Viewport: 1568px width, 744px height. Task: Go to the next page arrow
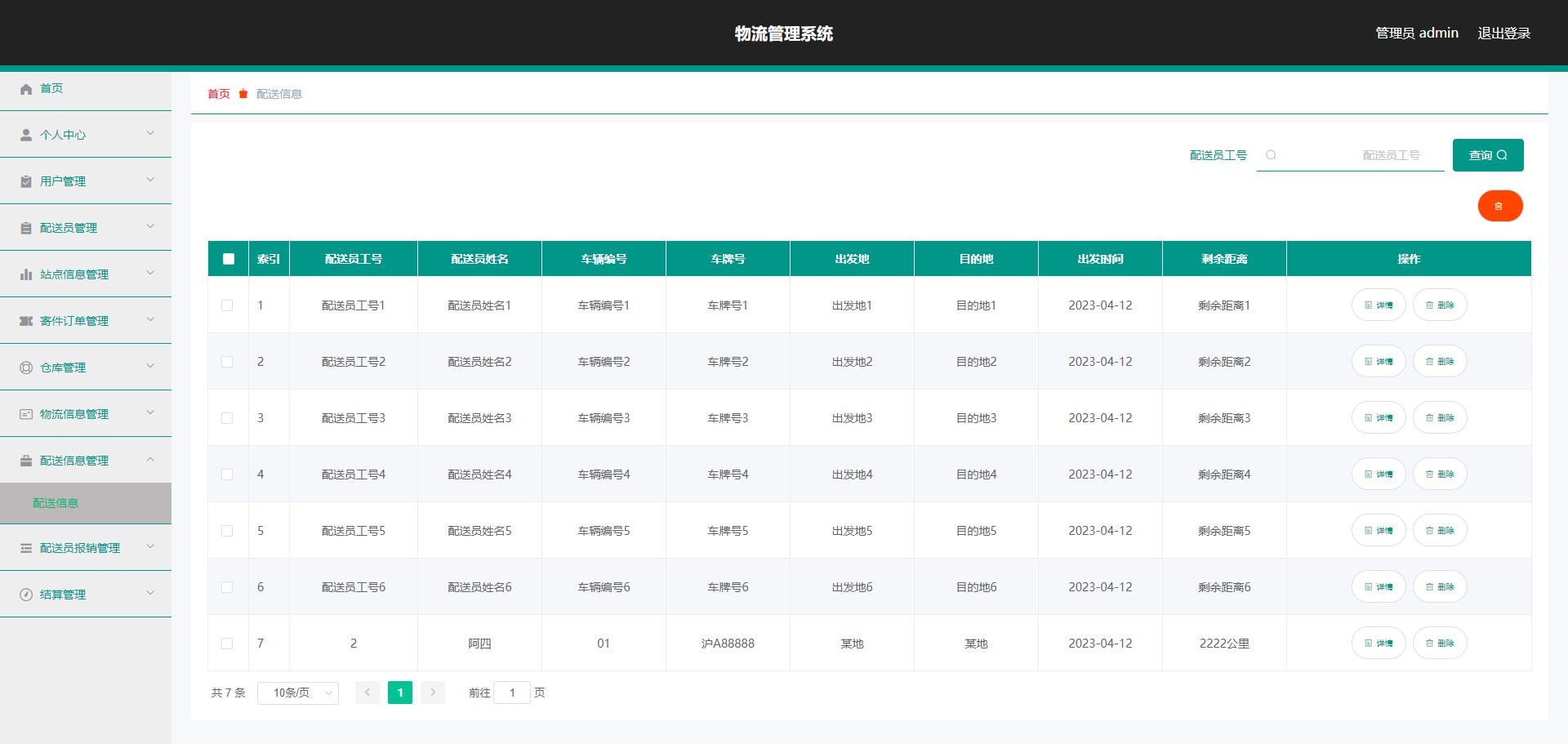coord(433,693)
